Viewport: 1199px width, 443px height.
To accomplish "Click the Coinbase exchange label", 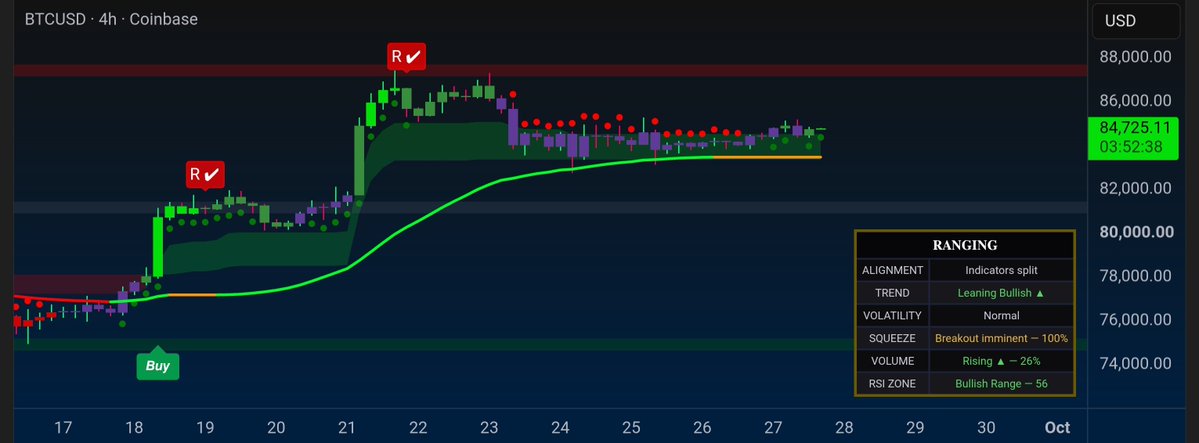I will click(164, 19).
